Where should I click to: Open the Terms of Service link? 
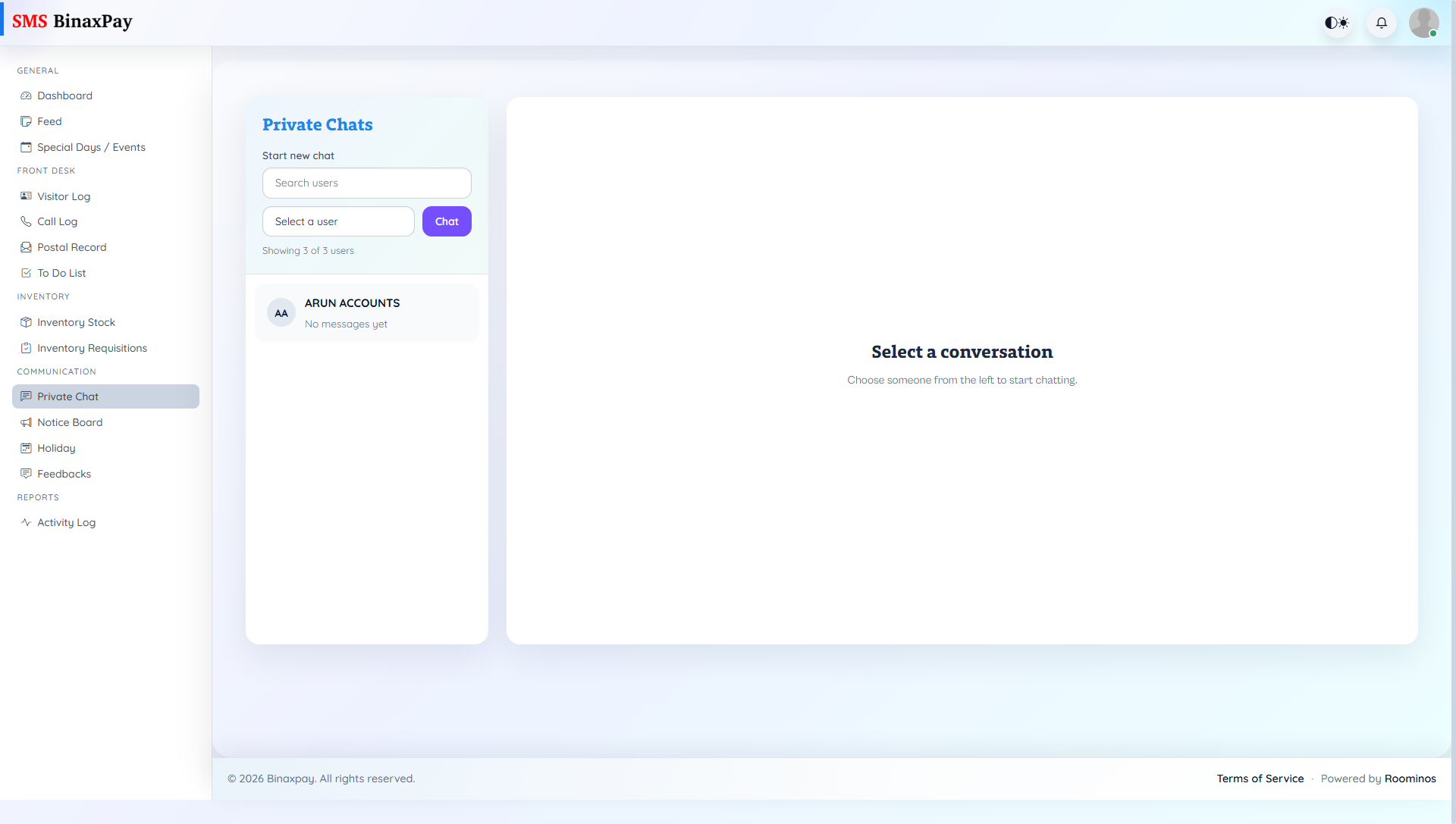(x=1260, y=779)
